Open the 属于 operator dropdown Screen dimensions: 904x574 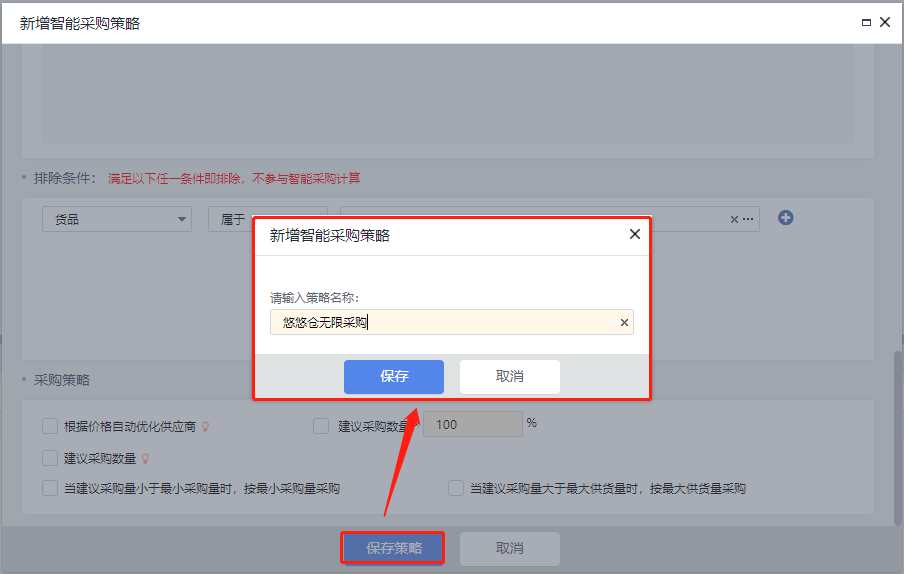point(230,219)
